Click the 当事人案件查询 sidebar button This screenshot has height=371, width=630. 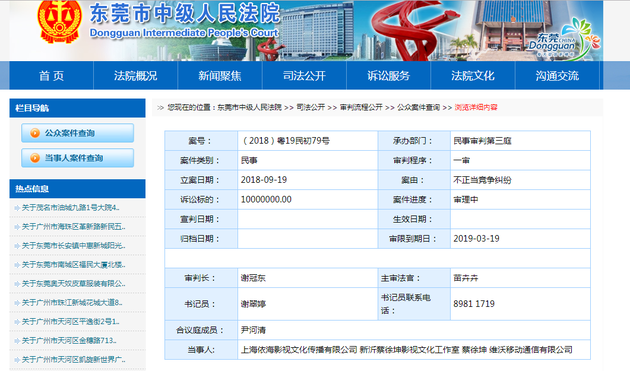78,158
